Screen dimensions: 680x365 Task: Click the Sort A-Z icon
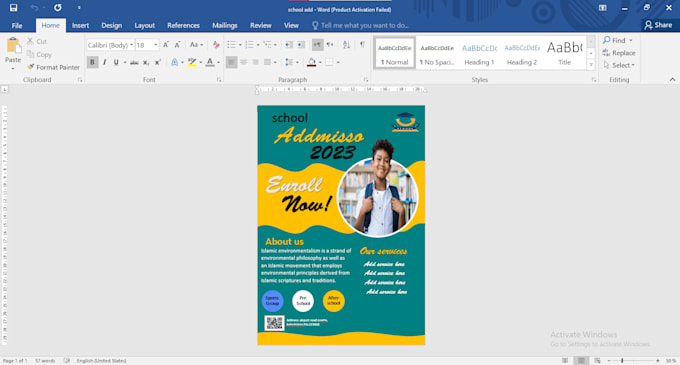point(346,45)
